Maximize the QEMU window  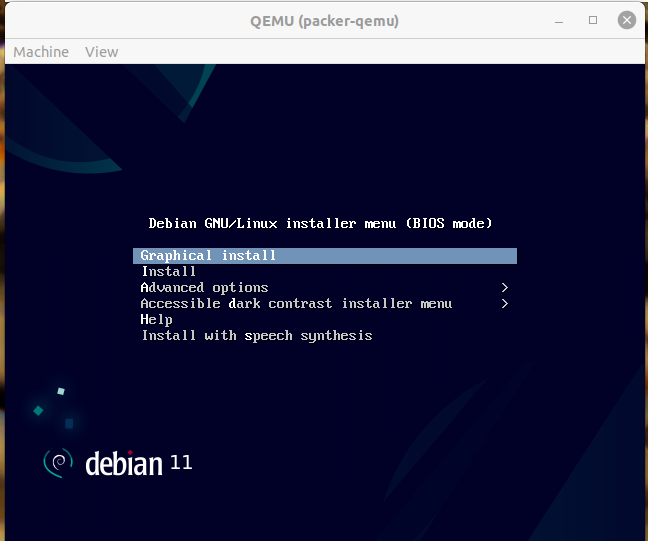coord(592,20)
